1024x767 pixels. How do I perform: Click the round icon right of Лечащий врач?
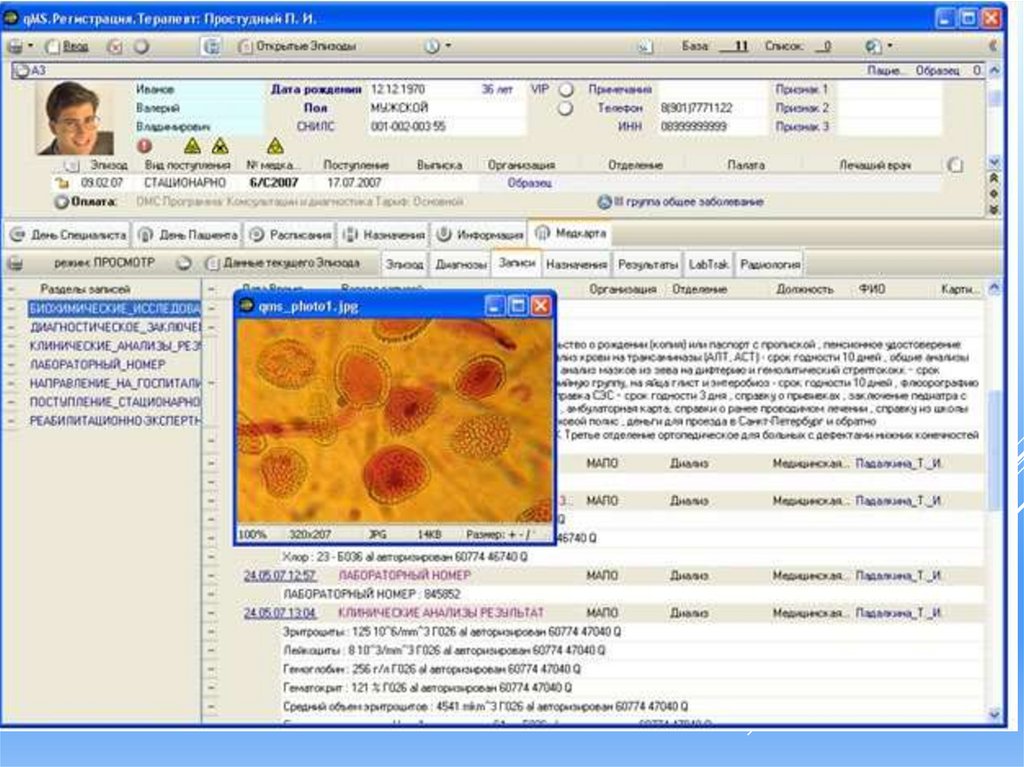955,165
